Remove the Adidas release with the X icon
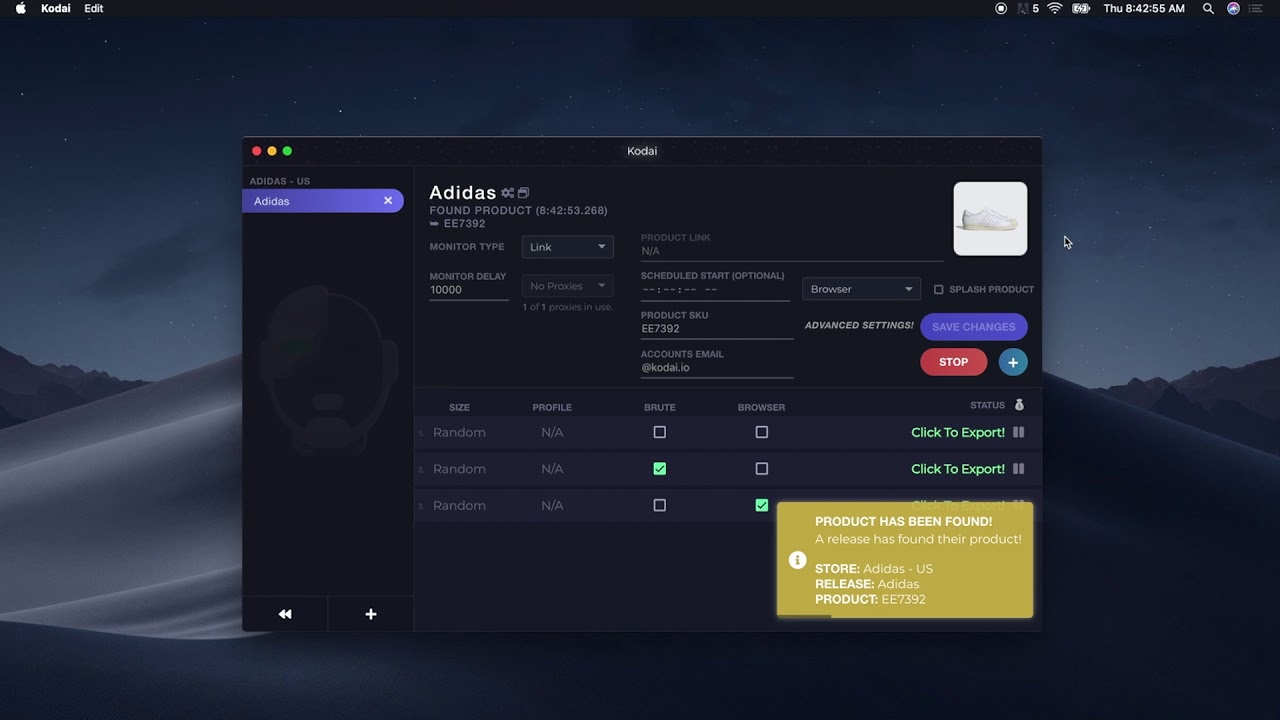The width and height of the screenshot is (1280, 720). tap(388, 201)
